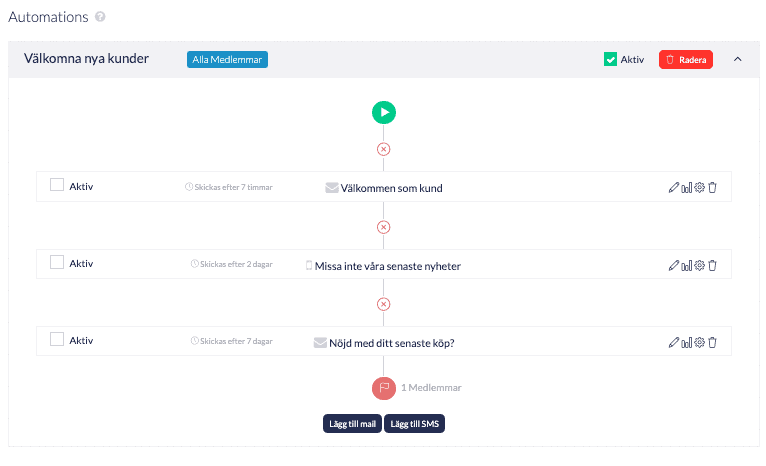
Task: Click the green play start node
Action: click(x=384, y=112)
